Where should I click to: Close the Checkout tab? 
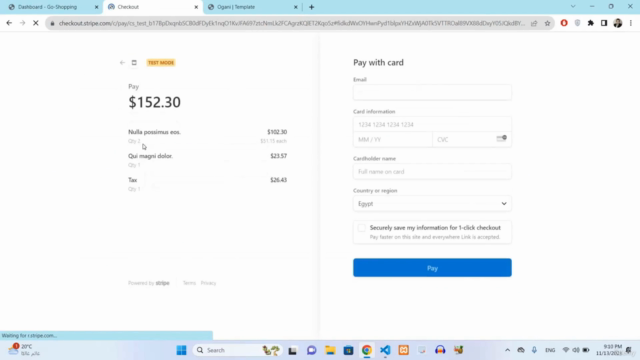click(196, 7)
